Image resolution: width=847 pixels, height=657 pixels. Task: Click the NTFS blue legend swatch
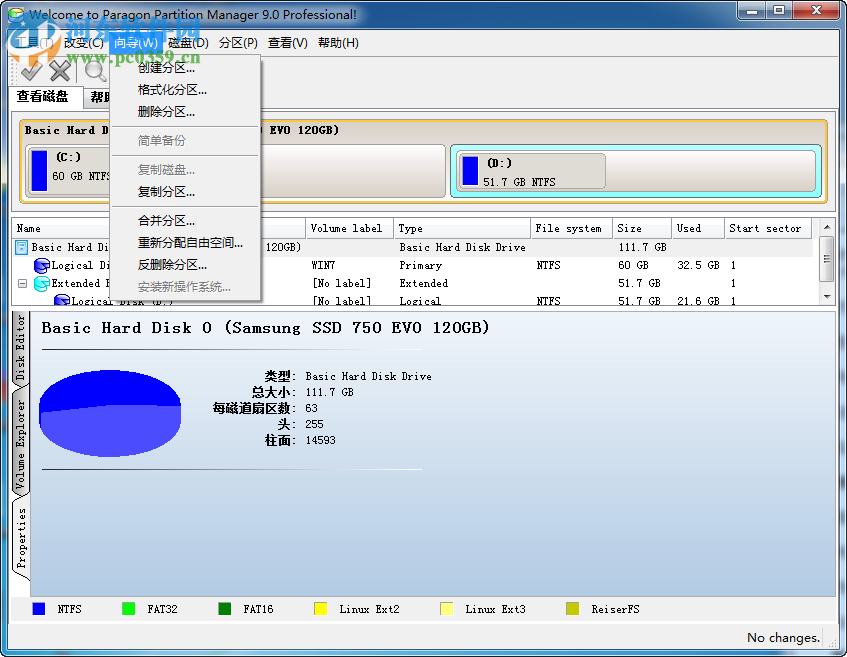(x=39, y=609)
